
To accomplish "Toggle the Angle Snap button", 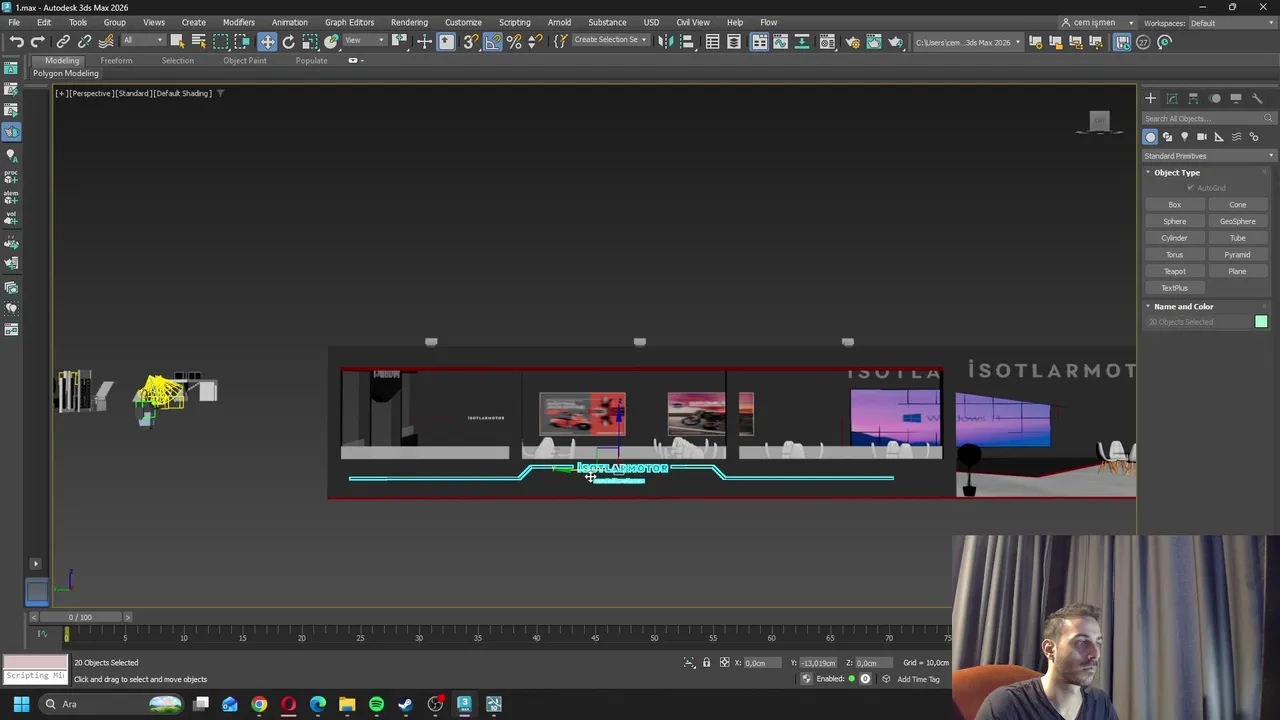I will click(492, 41).
